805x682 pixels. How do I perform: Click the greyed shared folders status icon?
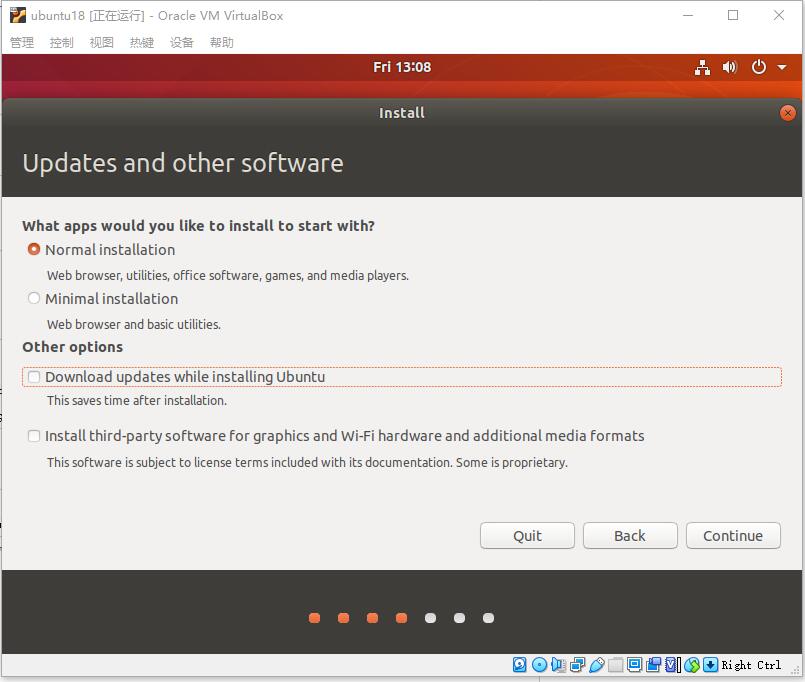[x=615, y=665]
